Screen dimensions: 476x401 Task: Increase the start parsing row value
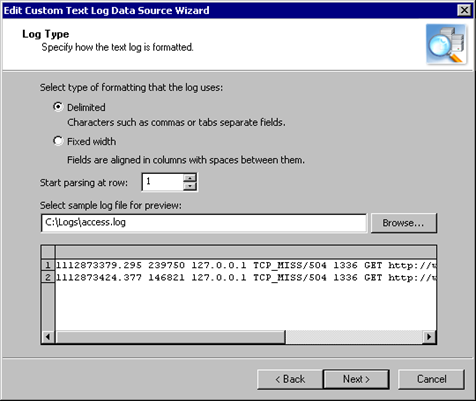point(190,178)
